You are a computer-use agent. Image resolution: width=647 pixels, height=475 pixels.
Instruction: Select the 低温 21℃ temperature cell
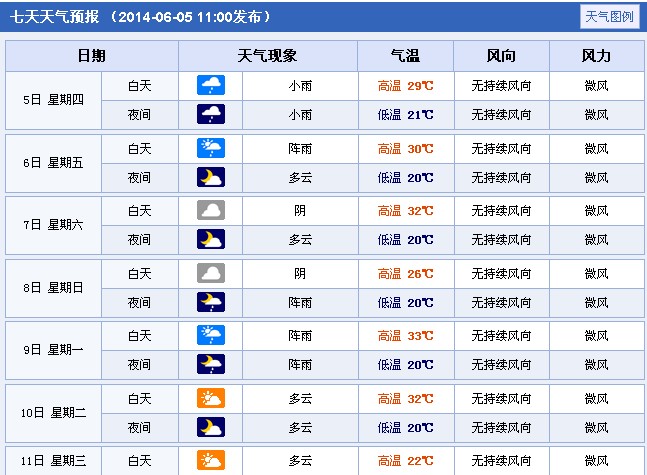pos(405,115)
